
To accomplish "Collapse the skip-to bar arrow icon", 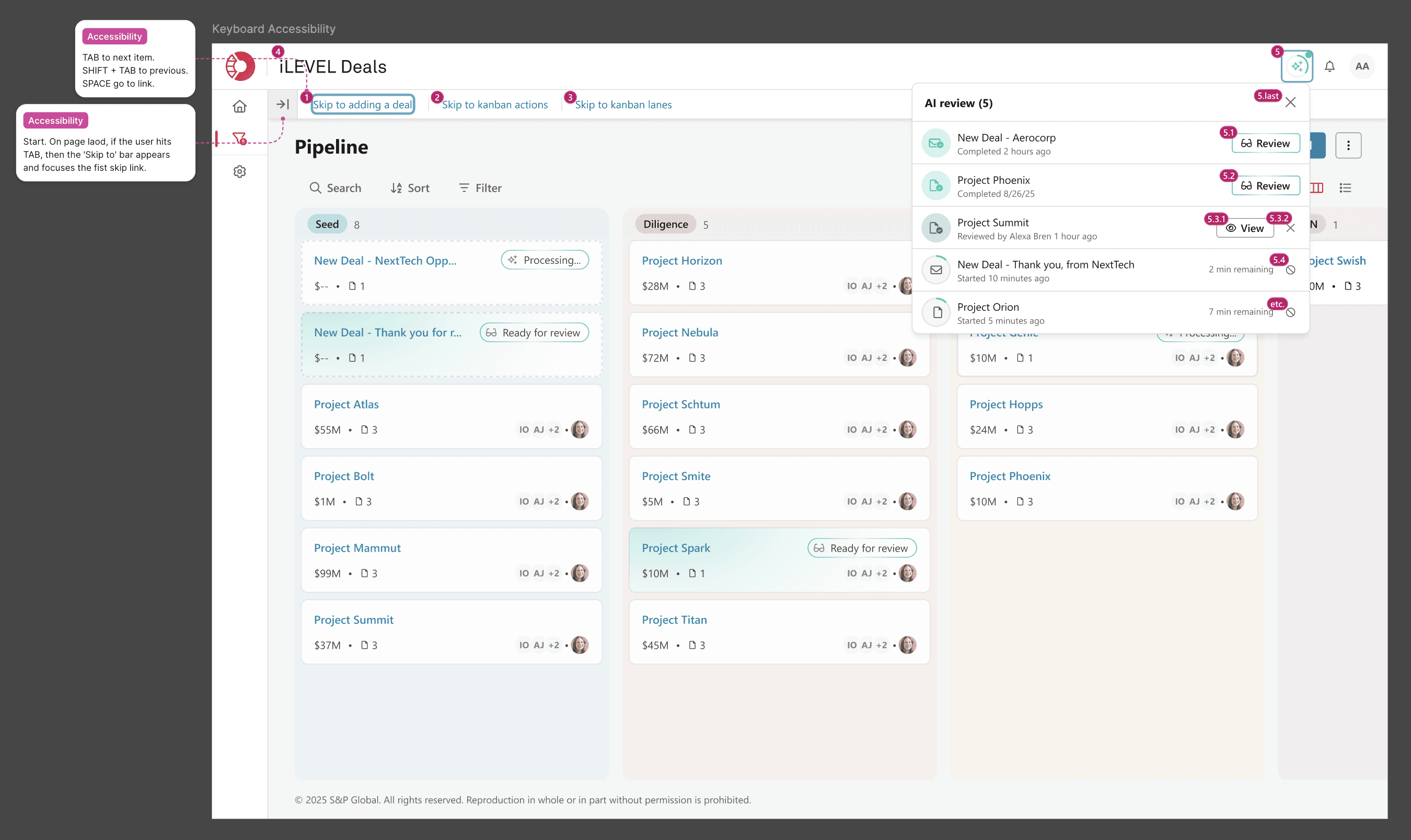I will click(283, 104).
